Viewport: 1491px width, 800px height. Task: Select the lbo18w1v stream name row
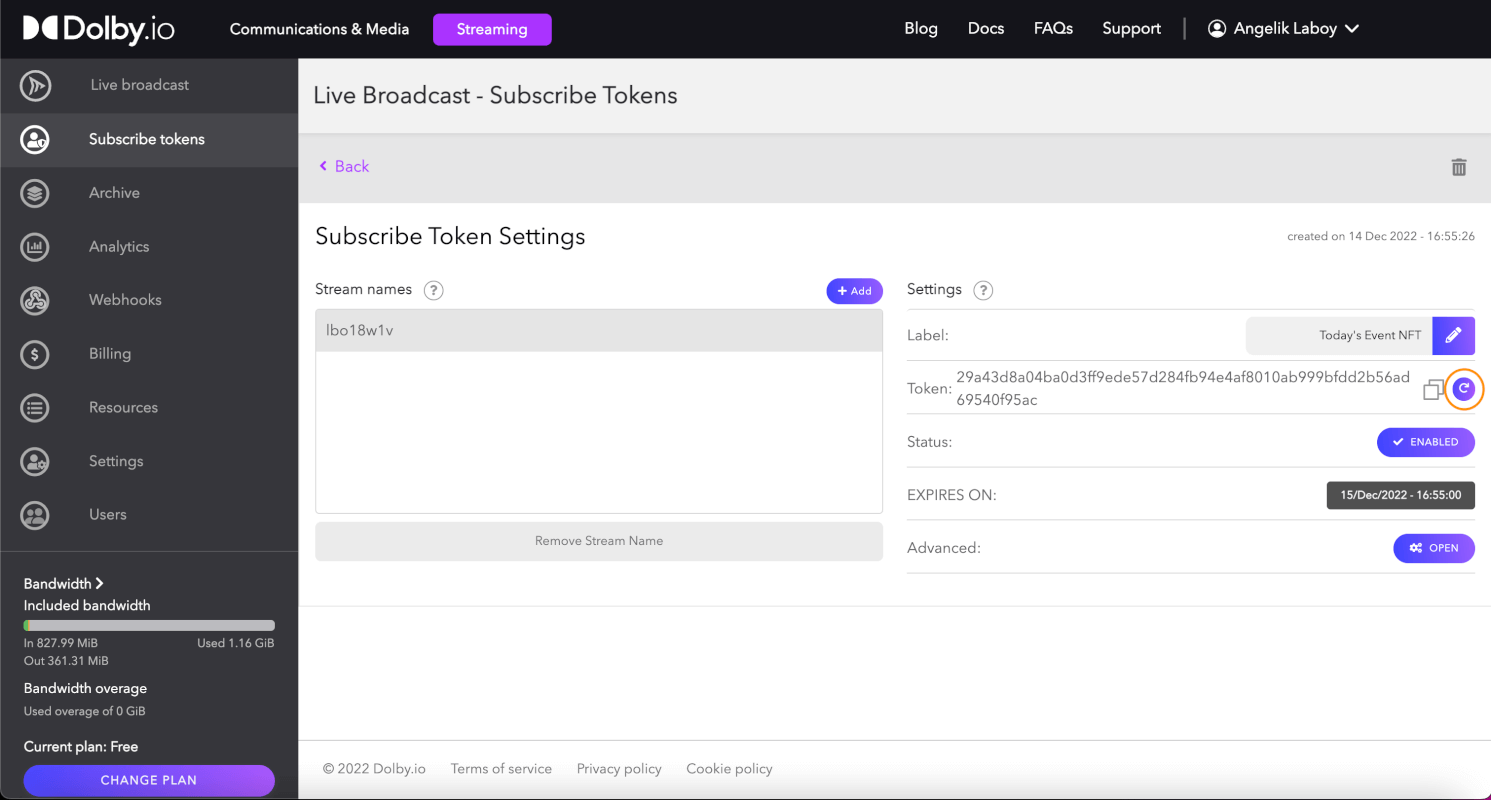point(598,330)
